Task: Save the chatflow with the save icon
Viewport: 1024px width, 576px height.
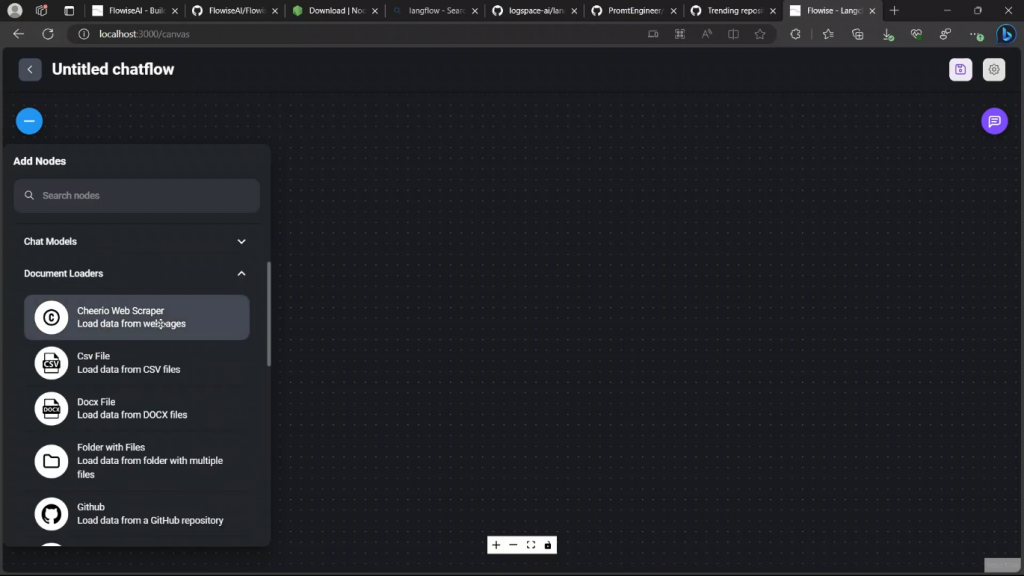Action: click(x=960, y=69)
